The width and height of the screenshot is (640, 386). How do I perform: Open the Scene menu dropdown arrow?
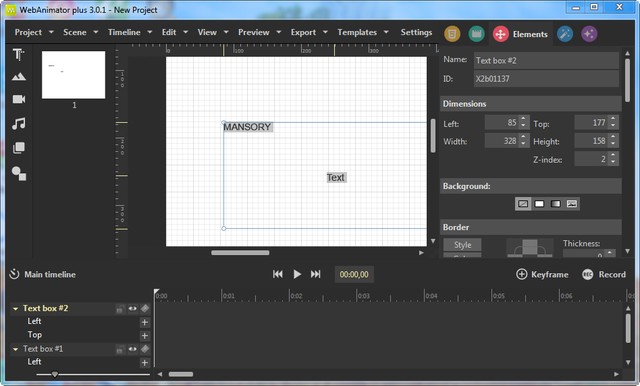96,32
